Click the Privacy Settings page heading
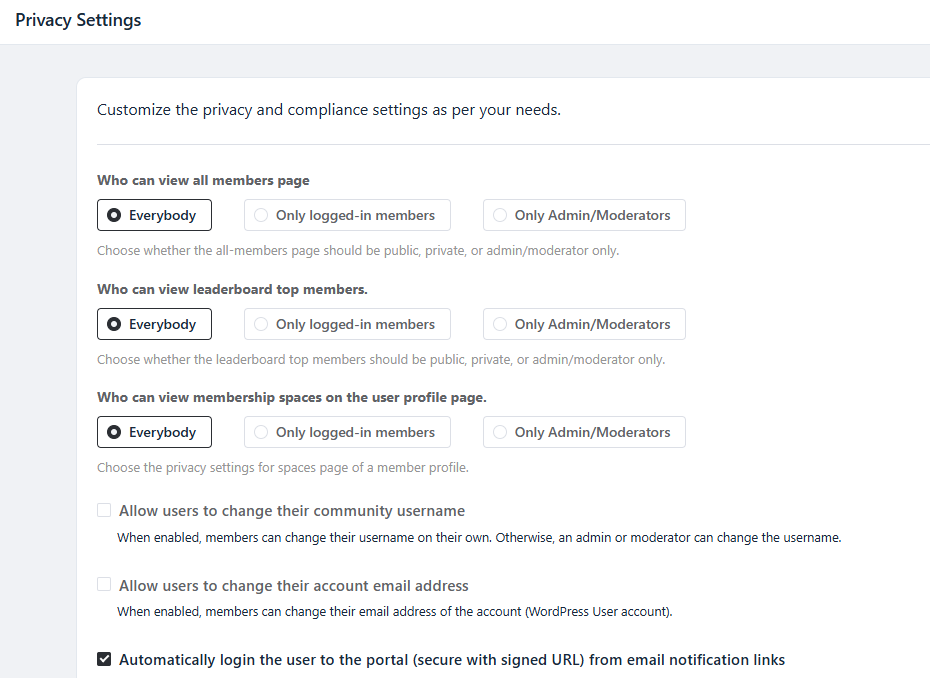Viewport: 930px width, 678px height. pos(78,20)
